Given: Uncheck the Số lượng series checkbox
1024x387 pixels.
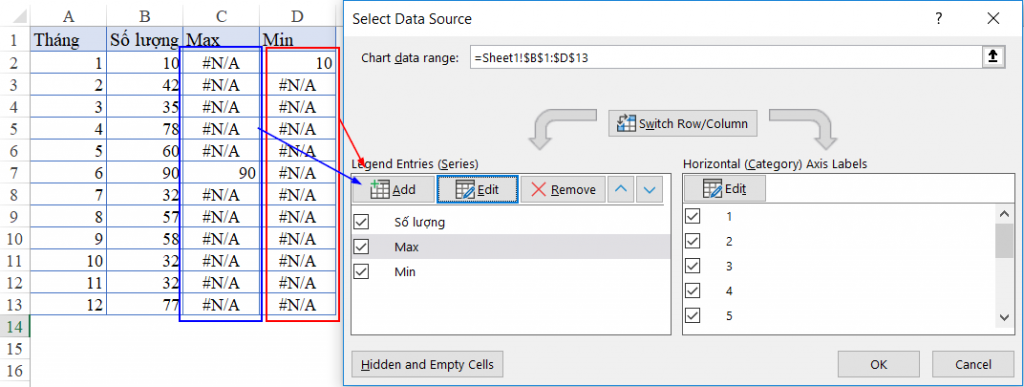Looking at the screenshot, I should pyautogui.click(x=361, y=222).
